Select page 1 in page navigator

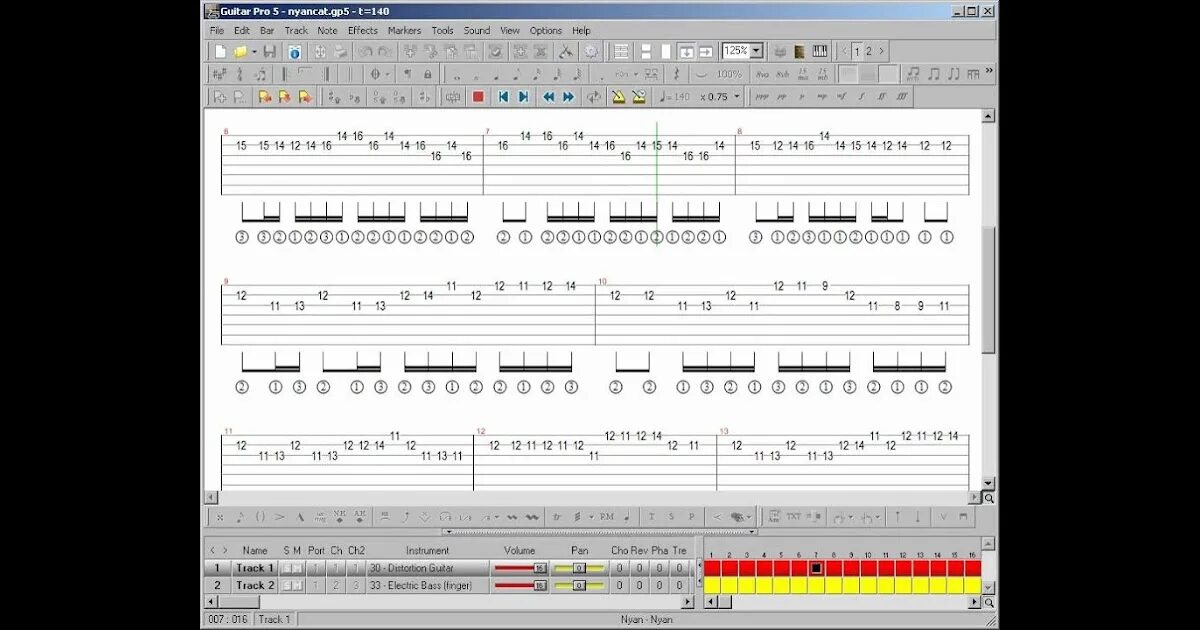coord(857,51)
